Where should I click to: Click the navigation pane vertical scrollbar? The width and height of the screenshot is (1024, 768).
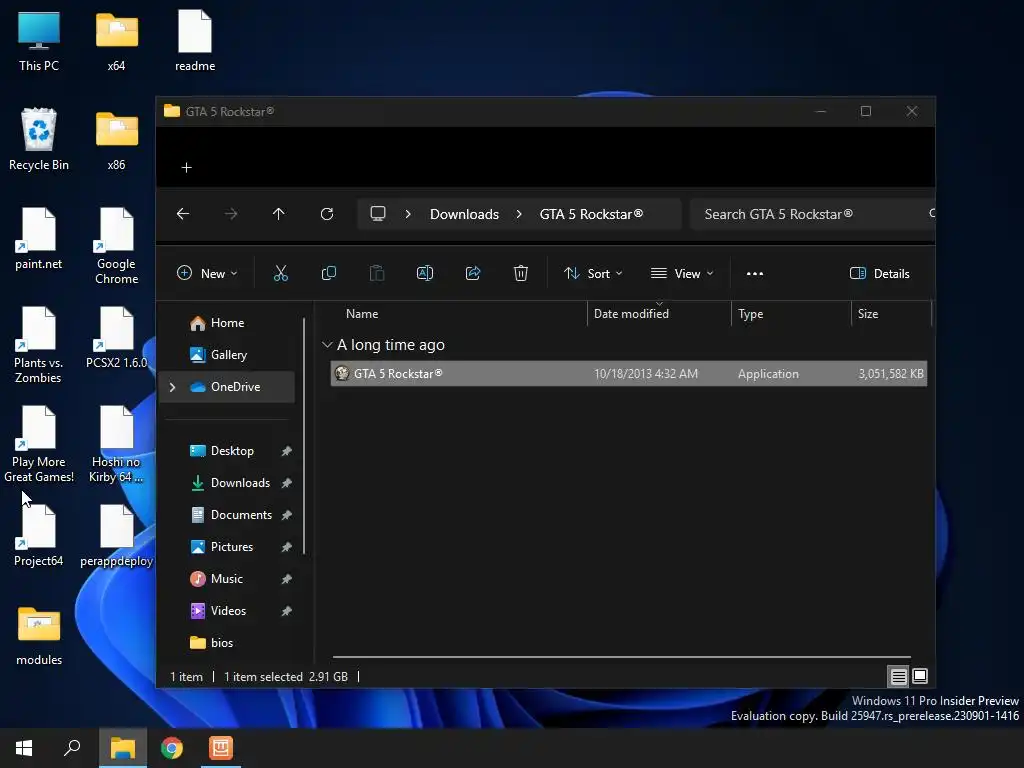point(304,437)
